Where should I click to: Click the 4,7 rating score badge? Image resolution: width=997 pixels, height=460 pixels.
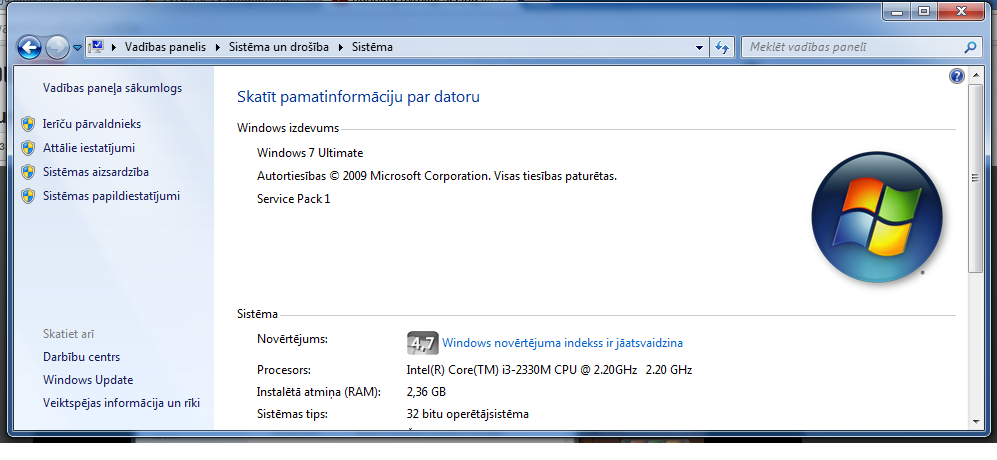click(422, 343)
